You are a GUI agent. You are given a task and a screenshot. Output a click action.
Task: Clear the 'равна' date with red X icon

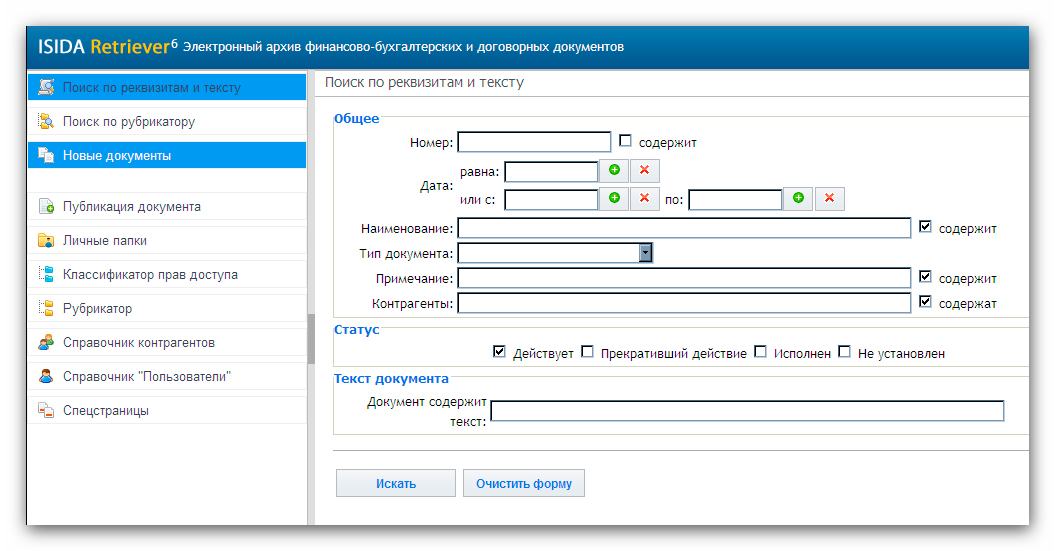tap(645, 170)
